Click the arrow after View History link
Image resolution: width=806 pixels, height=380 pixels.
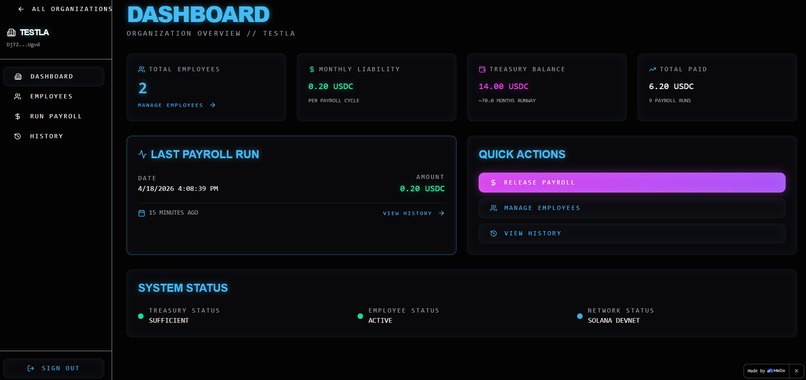pos(441,213)
